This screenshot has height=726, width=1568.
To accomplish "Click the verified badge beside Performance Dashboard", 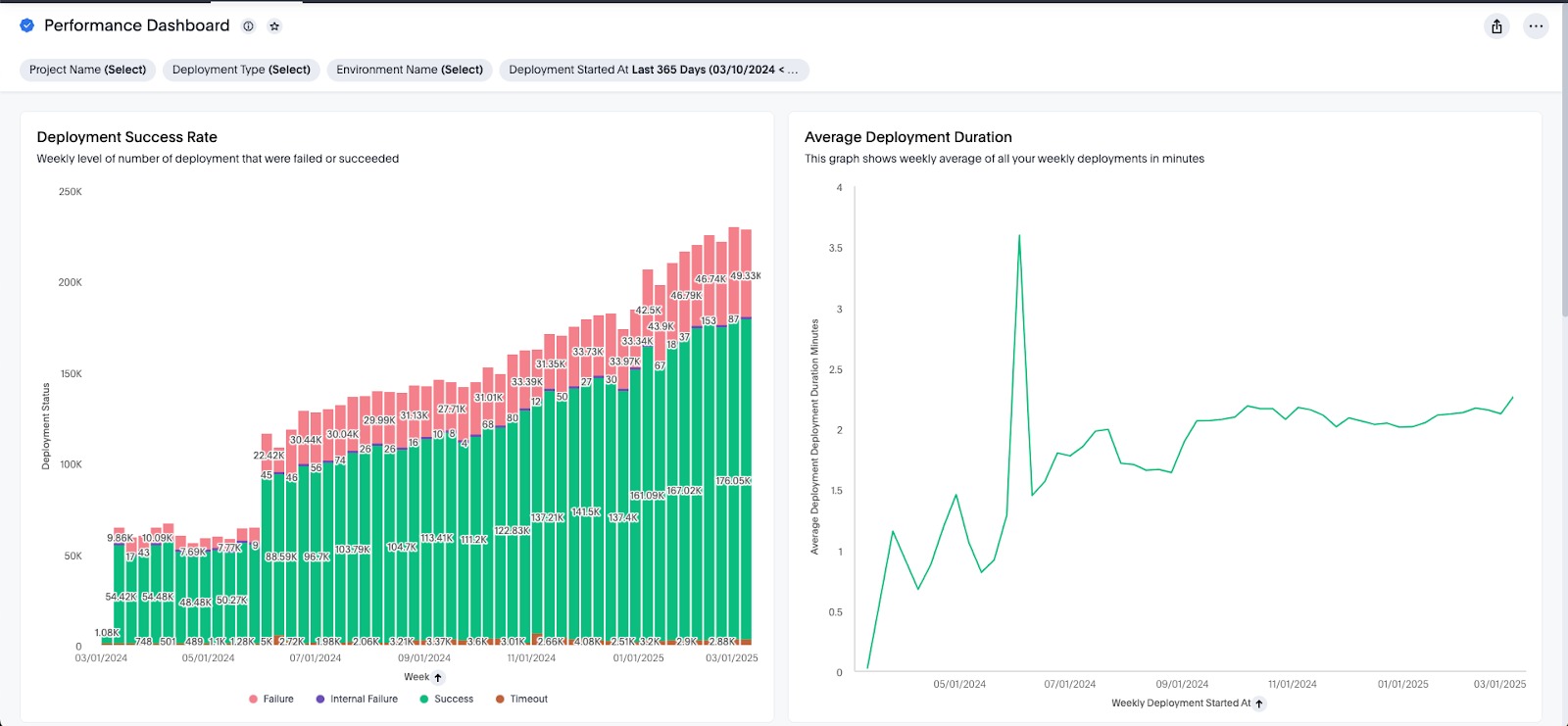I will pyautogui.click(x=26, y=25).
